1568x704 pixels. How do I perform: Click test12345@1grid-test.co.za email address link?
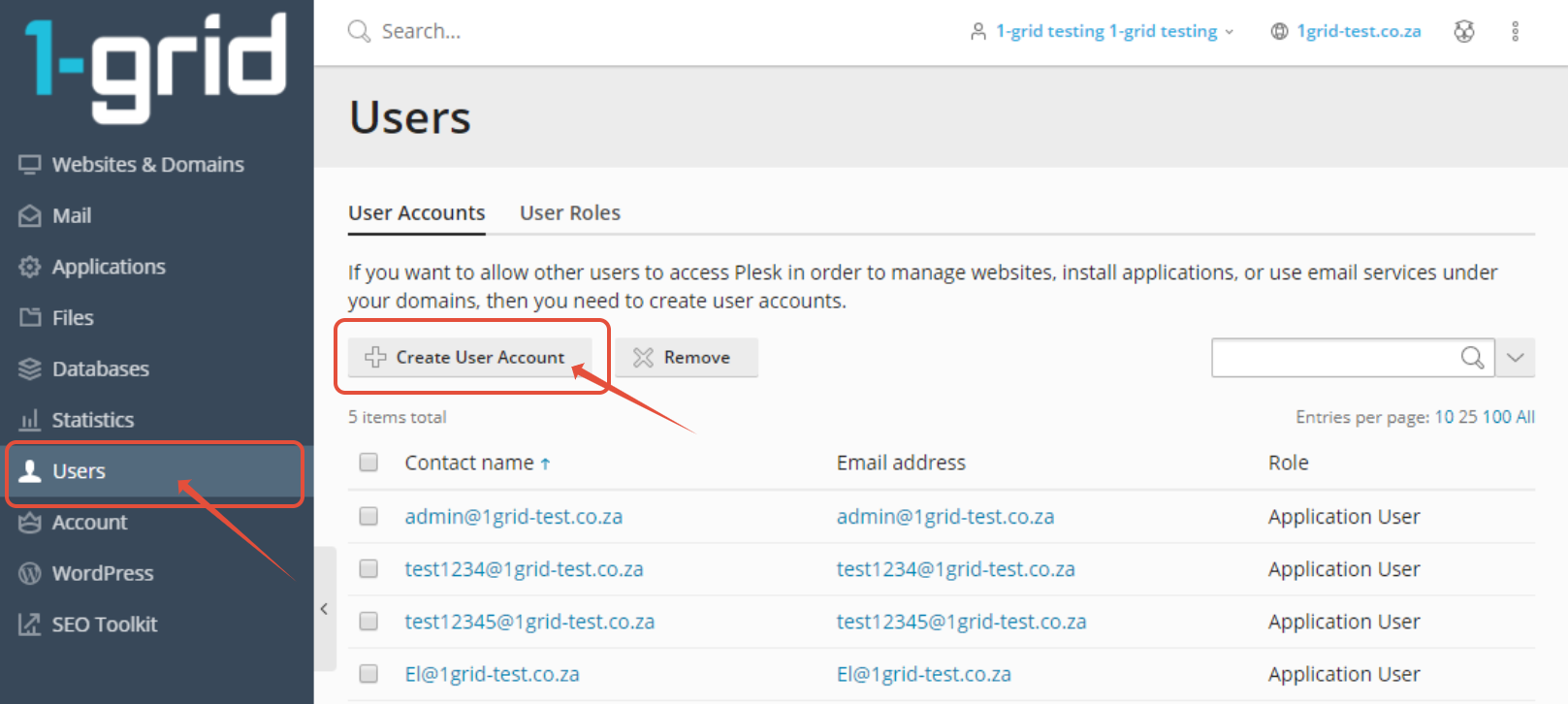pos(962,622)
